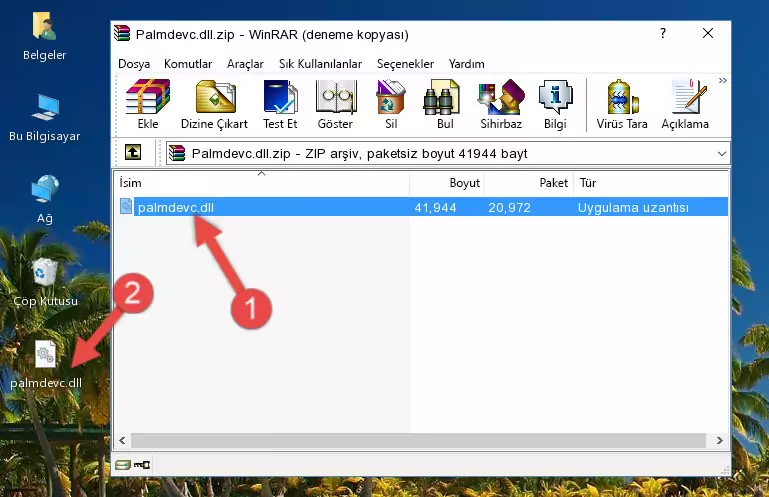Open the Bul search tool
Image resolution: width=769 pixels, height=497 pixels.
click(x=444, y=105)
